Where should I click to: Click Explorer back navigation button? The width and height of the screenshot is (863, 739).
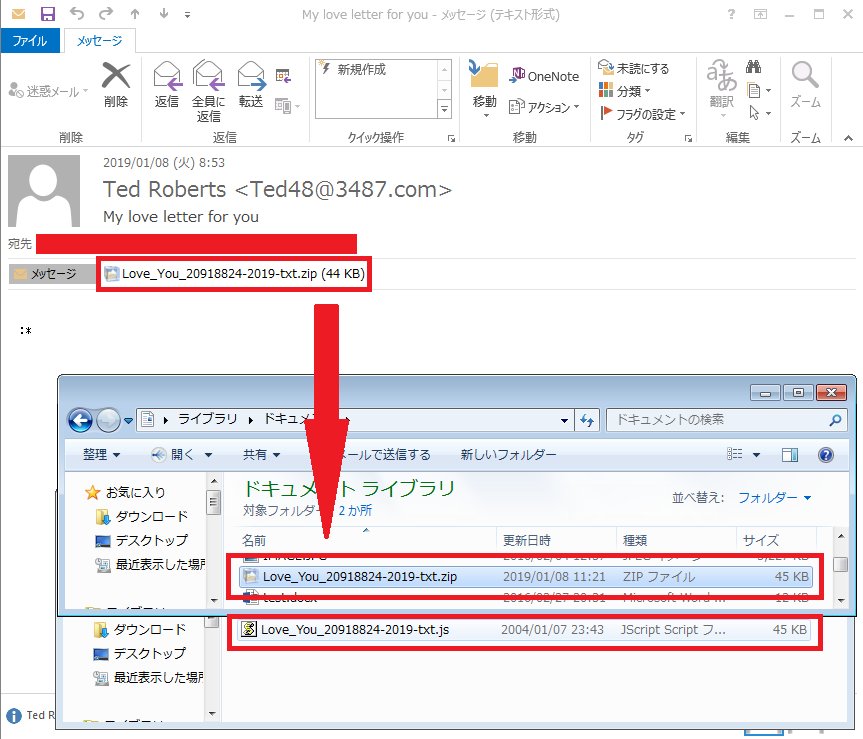tap(80, 421)
